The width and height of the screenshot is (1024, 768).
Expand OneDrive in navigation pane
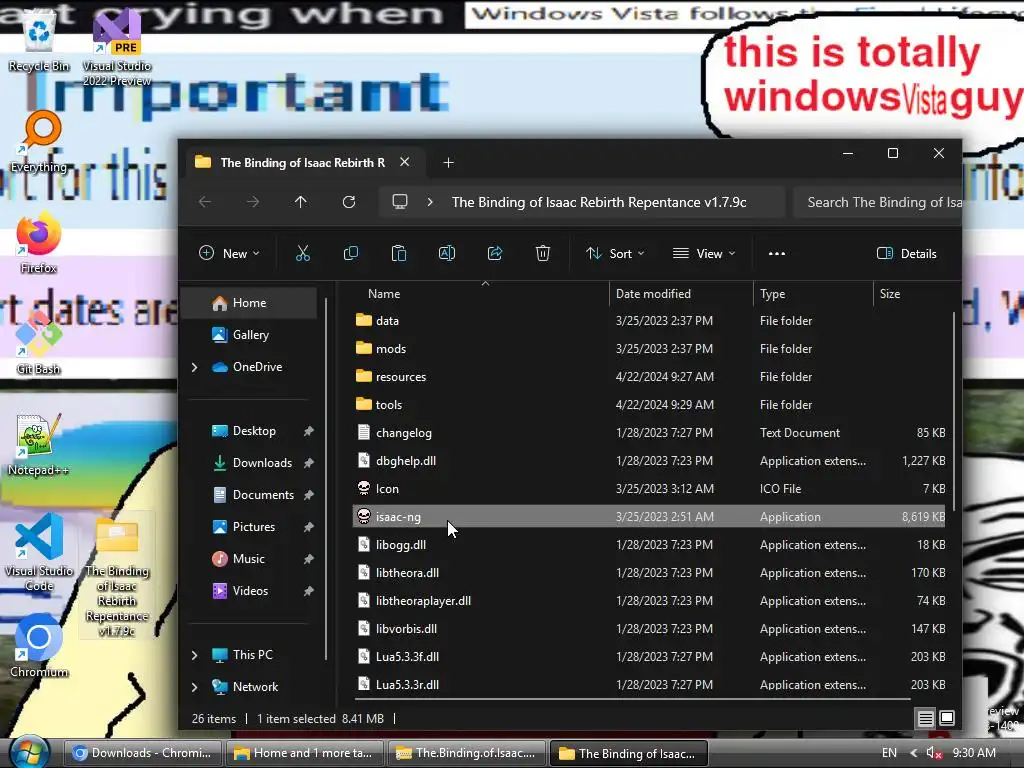coord(195,367)
